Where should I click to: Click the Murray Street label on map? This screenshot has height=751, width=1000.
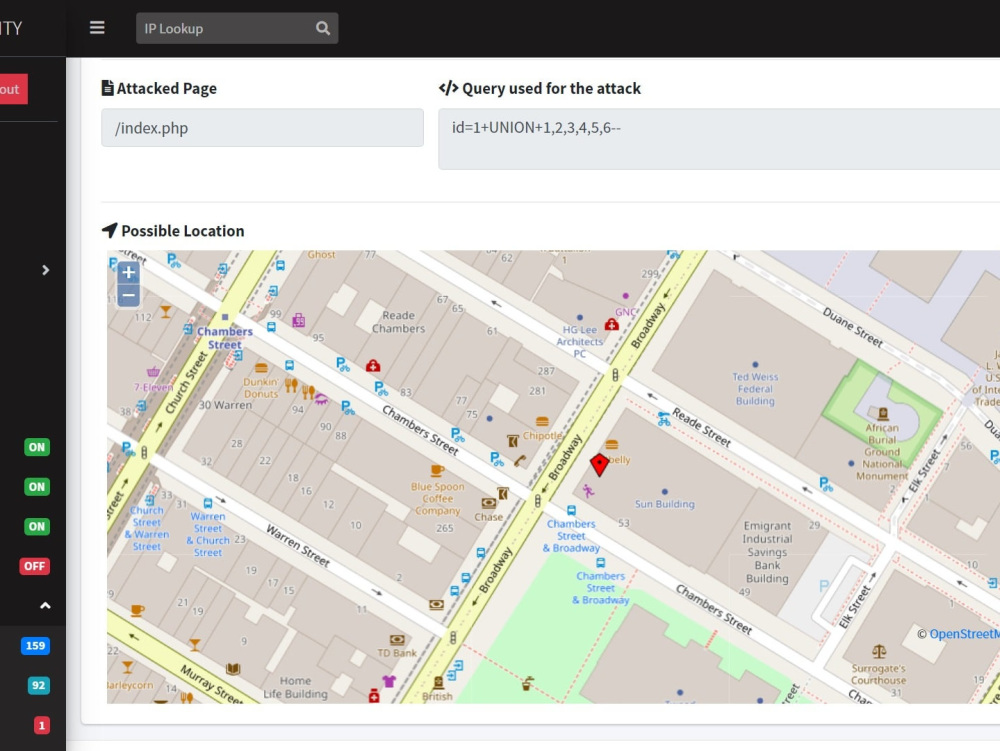tap(211, 685)
